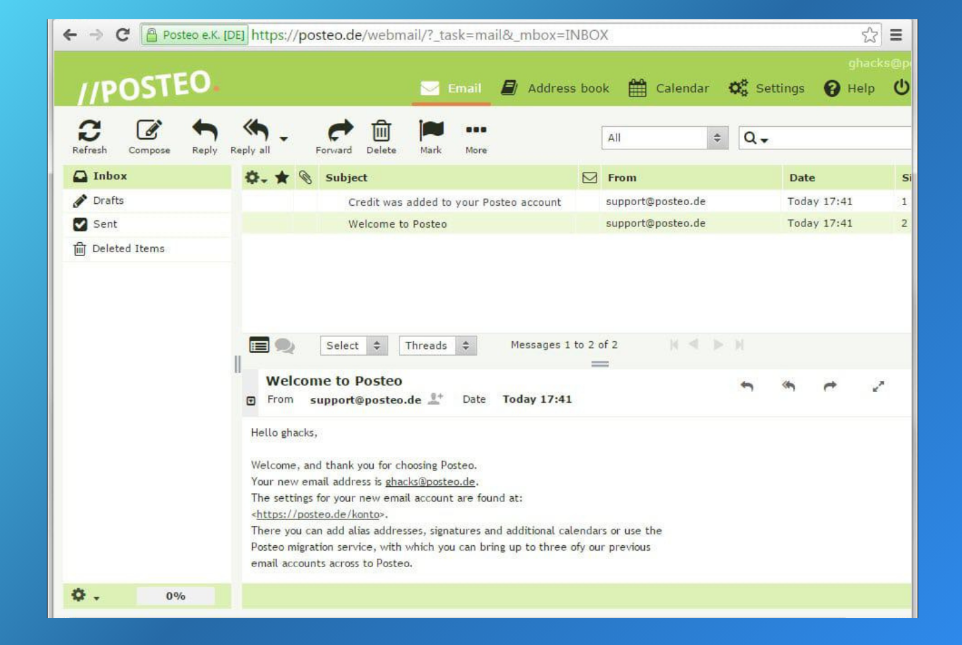Viewport: 962px width, 645px height.
Task: Click the //POSTEO logo
Action: [x=147, y=87]
